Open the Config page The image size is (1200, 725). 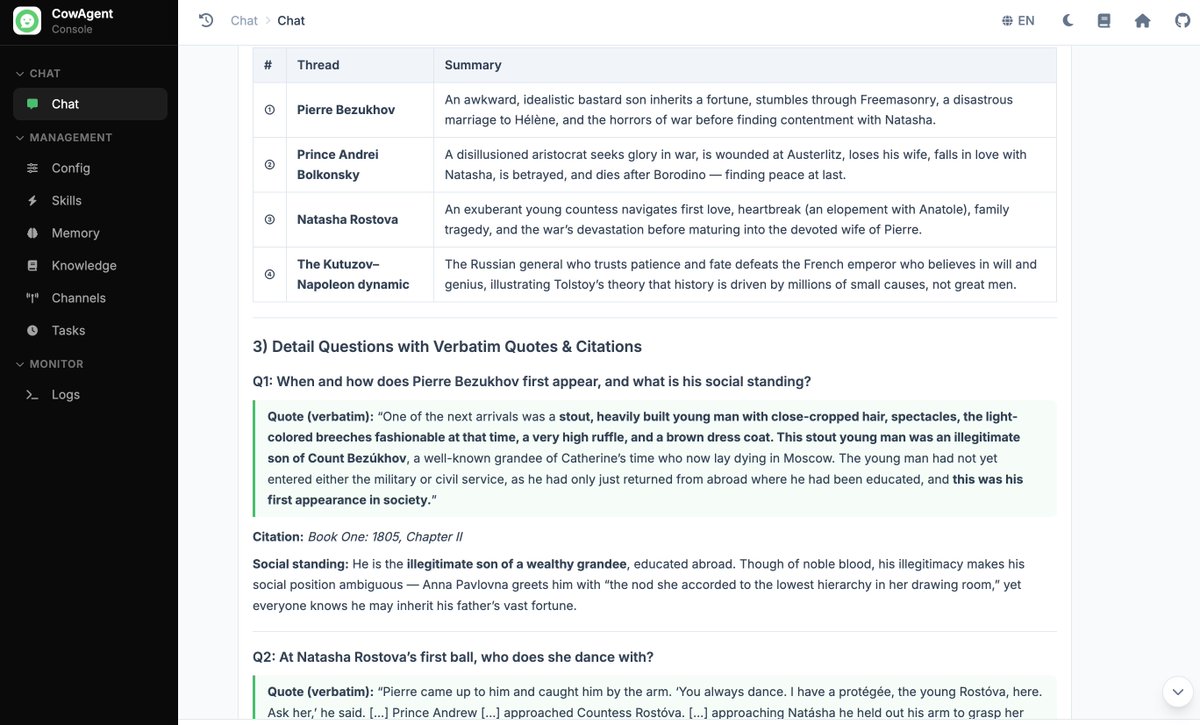[90, 168]
